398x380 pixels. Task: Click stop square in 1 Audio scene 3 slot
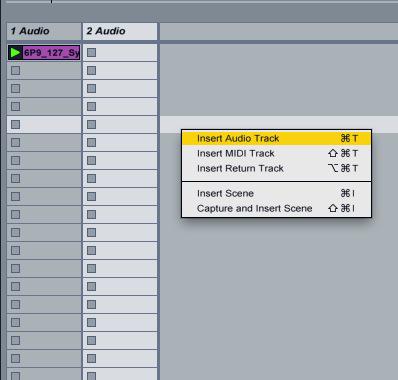pos(15,88)
